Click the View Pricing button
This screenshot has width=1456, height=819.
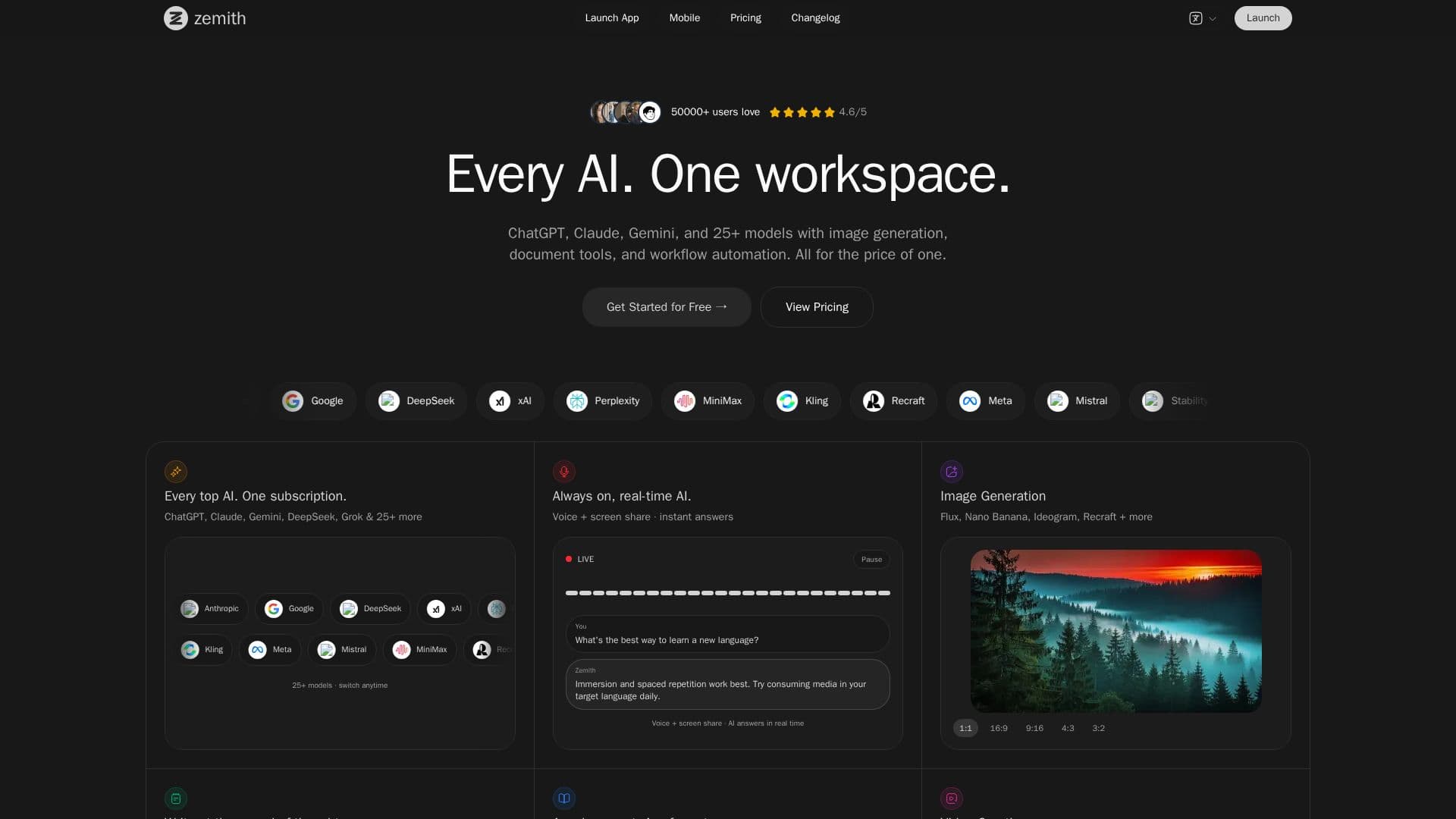[817, 307]
